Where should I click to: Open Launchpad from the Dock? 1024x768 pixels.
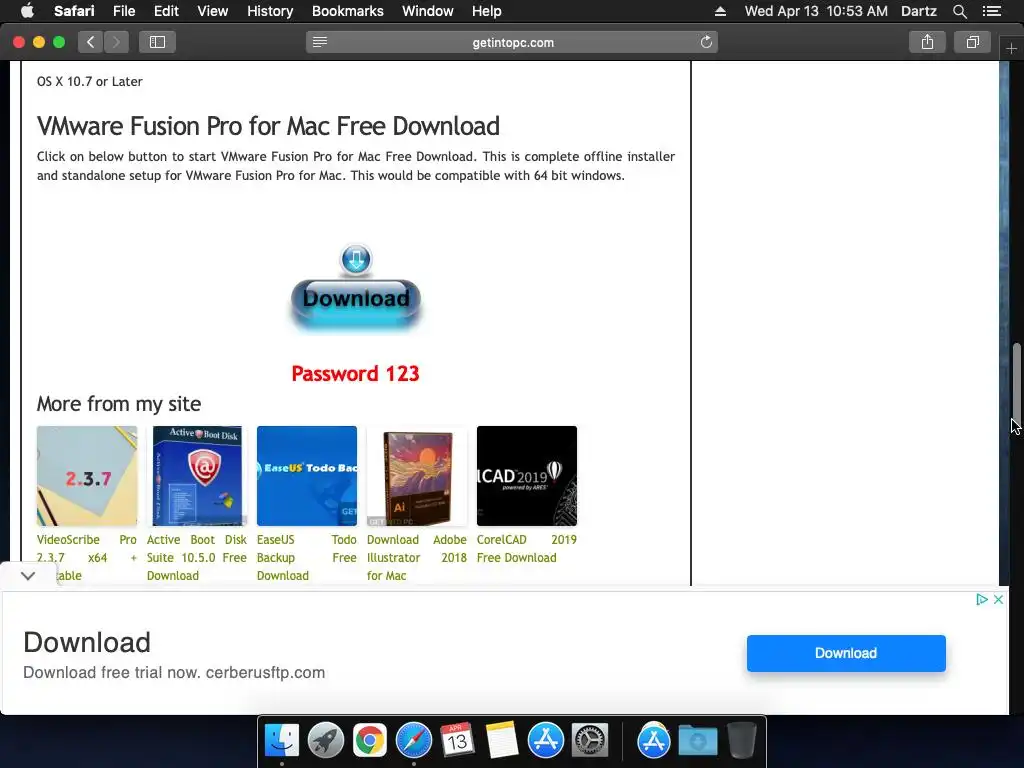[x=325, y=741]
